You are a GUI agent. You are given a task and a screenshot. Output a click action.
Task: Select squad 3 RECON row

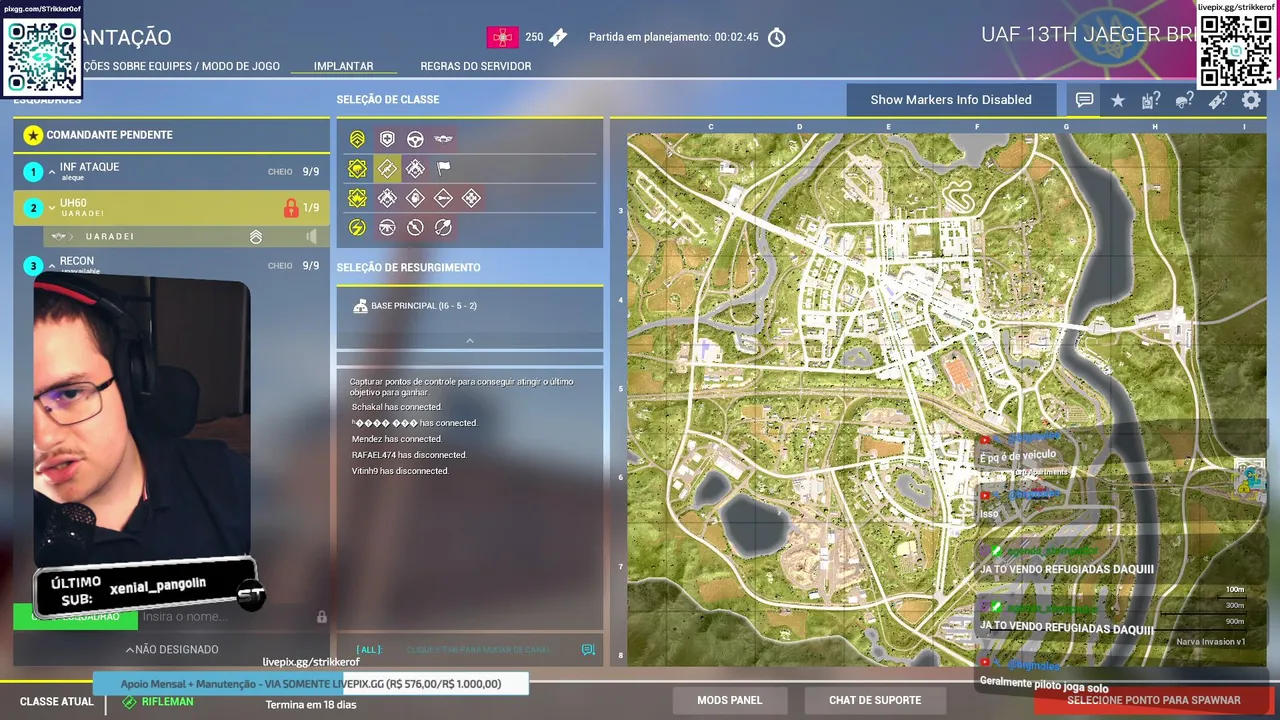(171, 266)
